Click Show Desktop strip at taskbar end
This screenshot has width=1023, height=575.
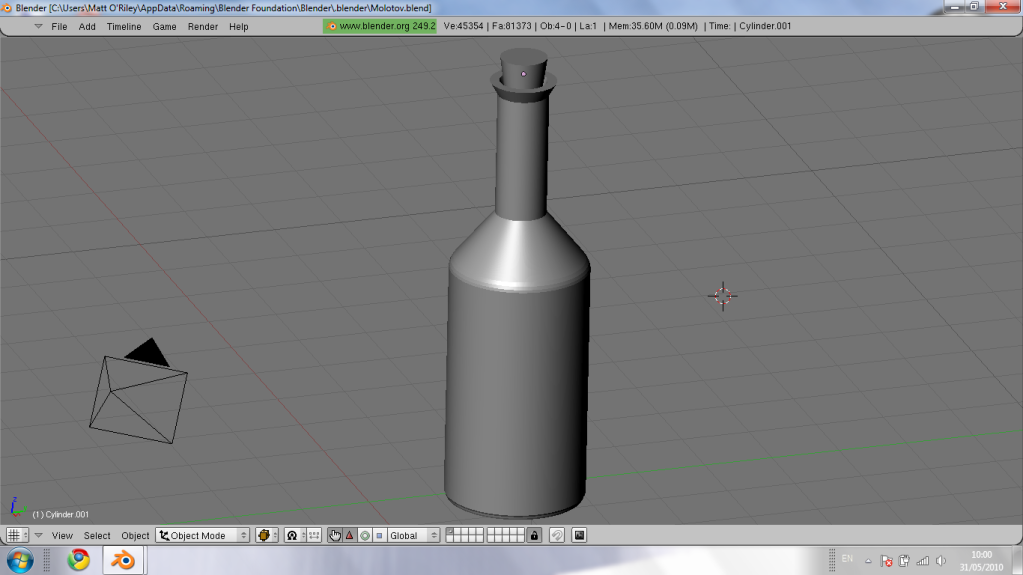(x=1018, y=561)
